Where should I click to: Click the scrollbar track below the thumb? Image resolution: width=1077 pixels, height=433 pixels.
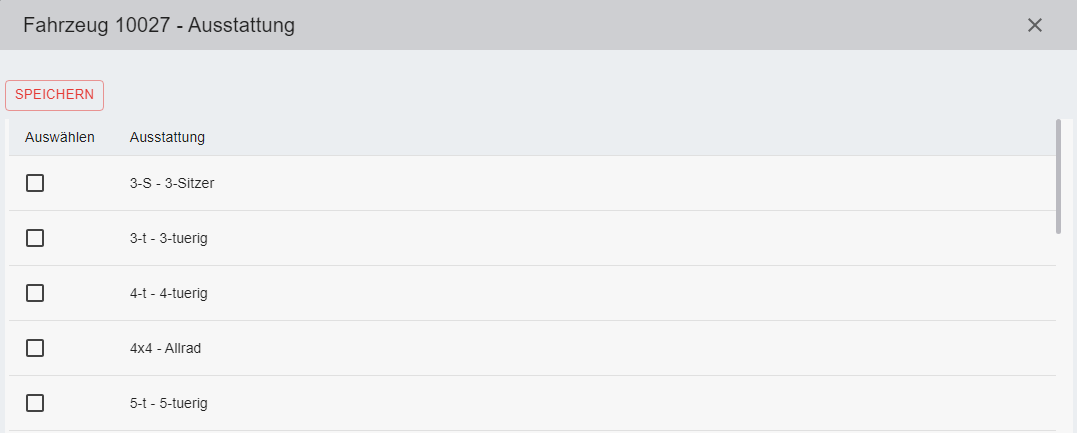click(1058, 330)
